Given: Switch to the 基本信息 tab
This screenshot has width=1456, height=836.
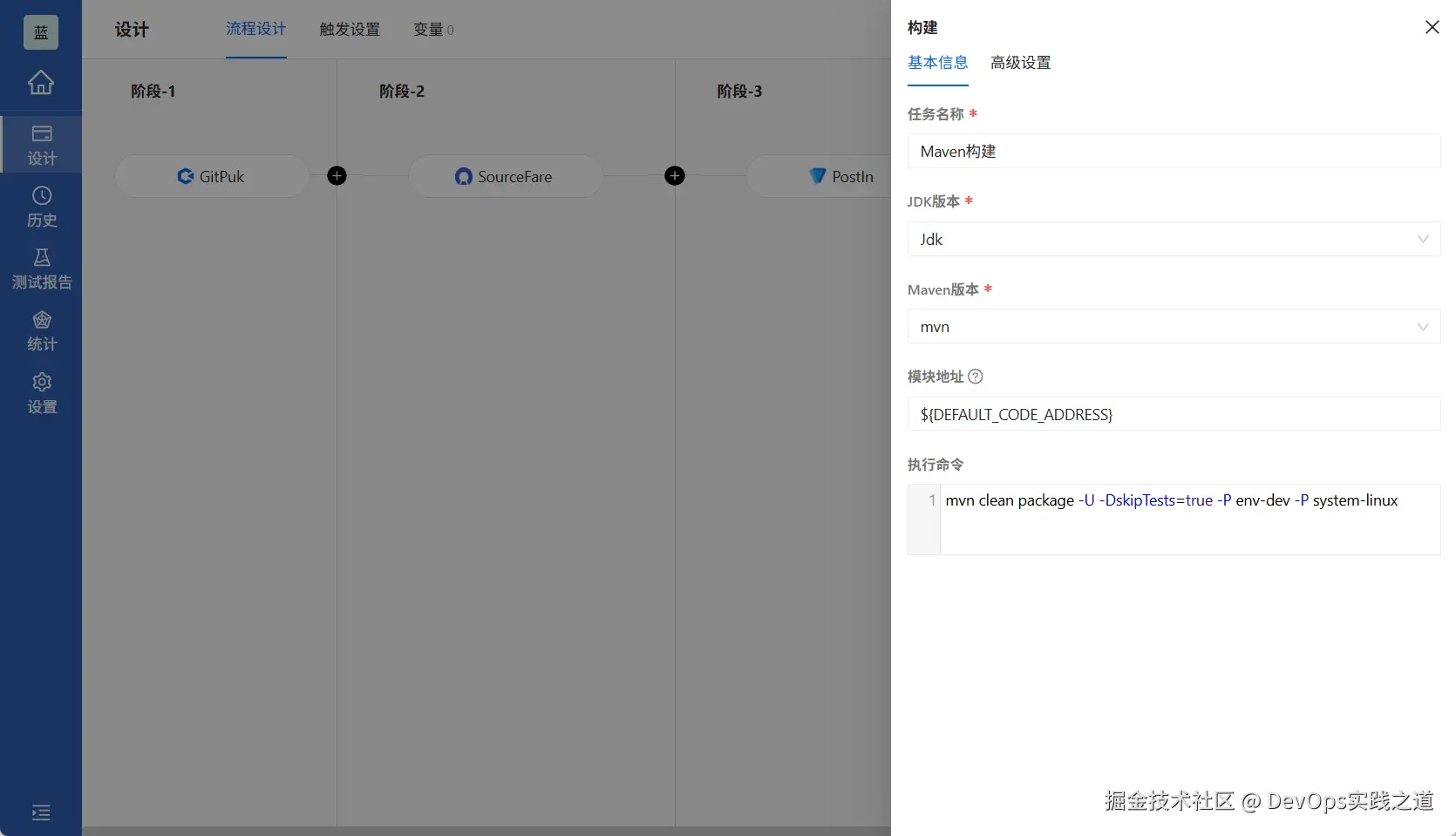Looking at the screenshot, I should pos(938,63).
